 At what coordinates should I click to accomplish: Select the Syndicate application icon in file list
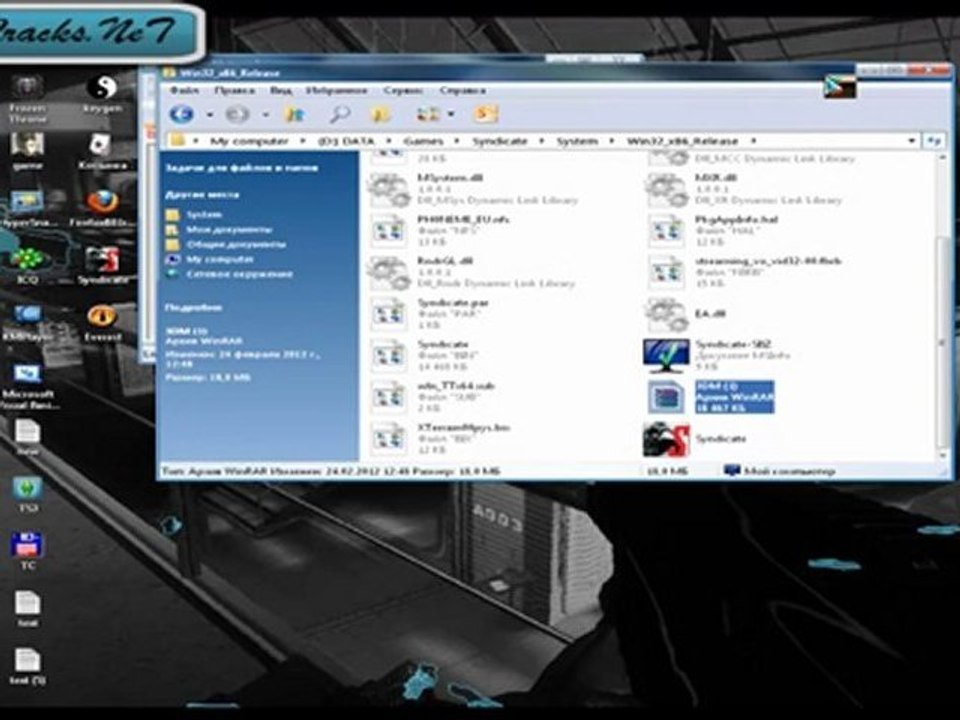click(666, 439)
